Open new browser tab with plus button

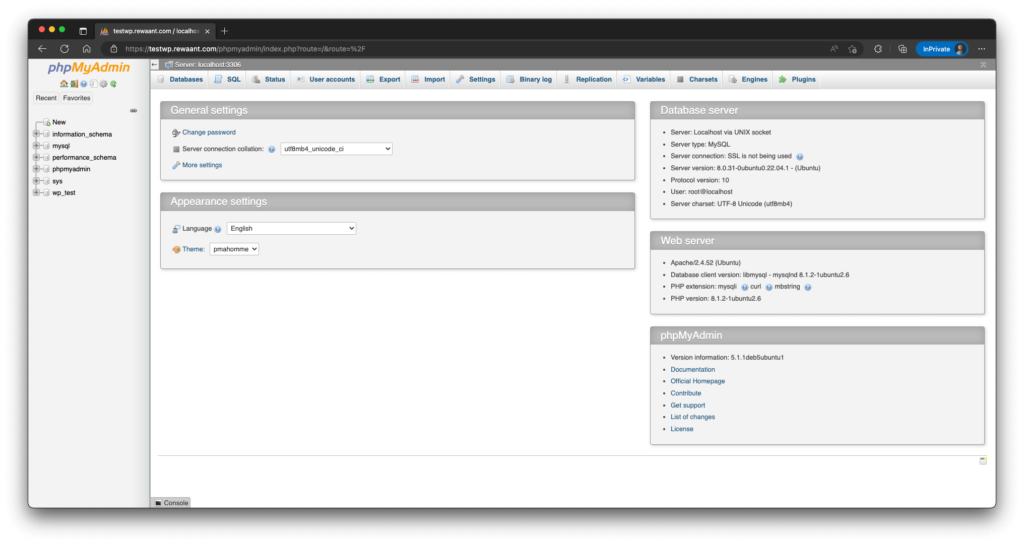pyautogui.click(x=224, y=31)
